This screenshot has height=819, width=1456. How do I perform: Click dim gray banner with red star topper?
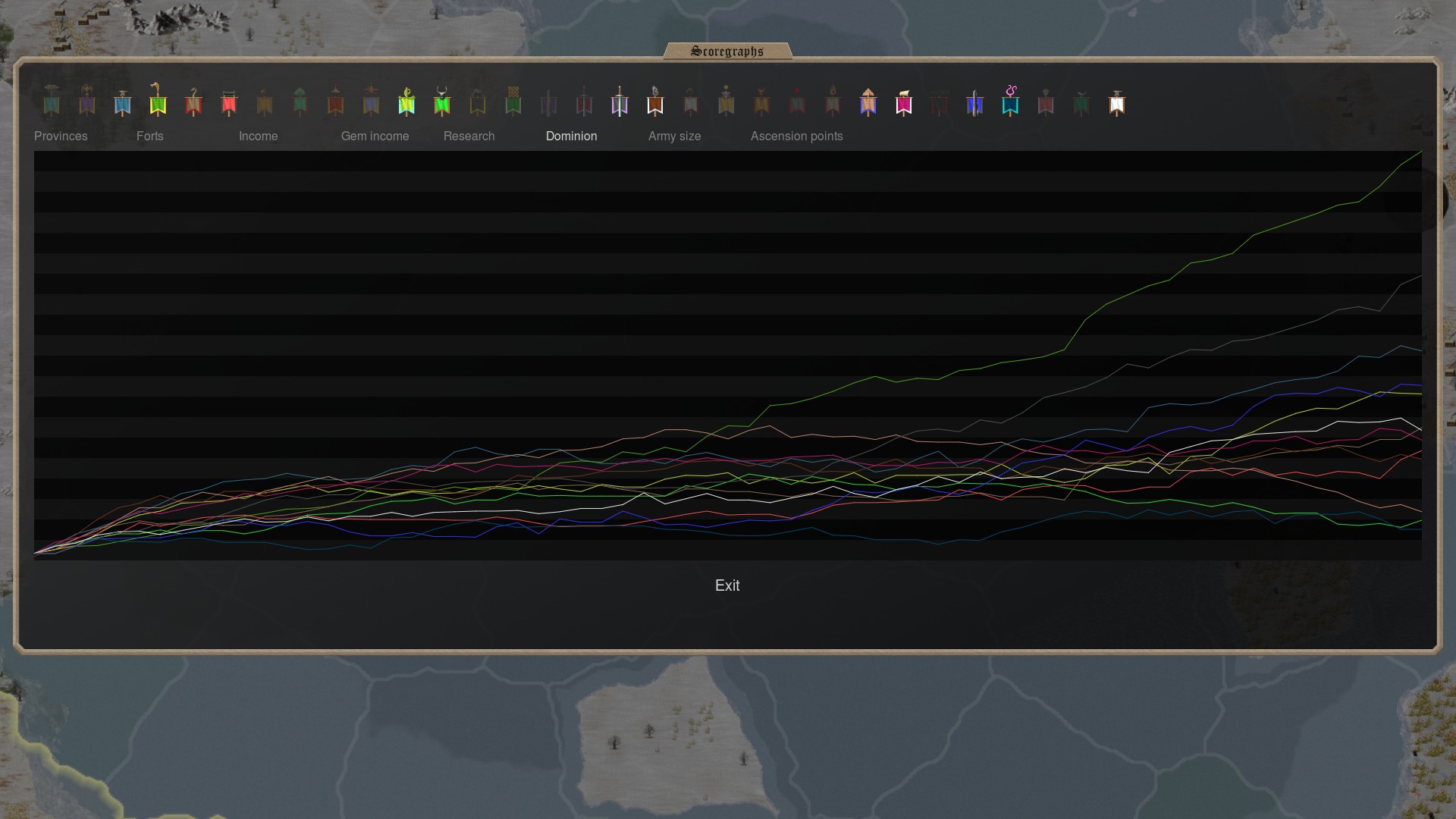tap(797, 102)
